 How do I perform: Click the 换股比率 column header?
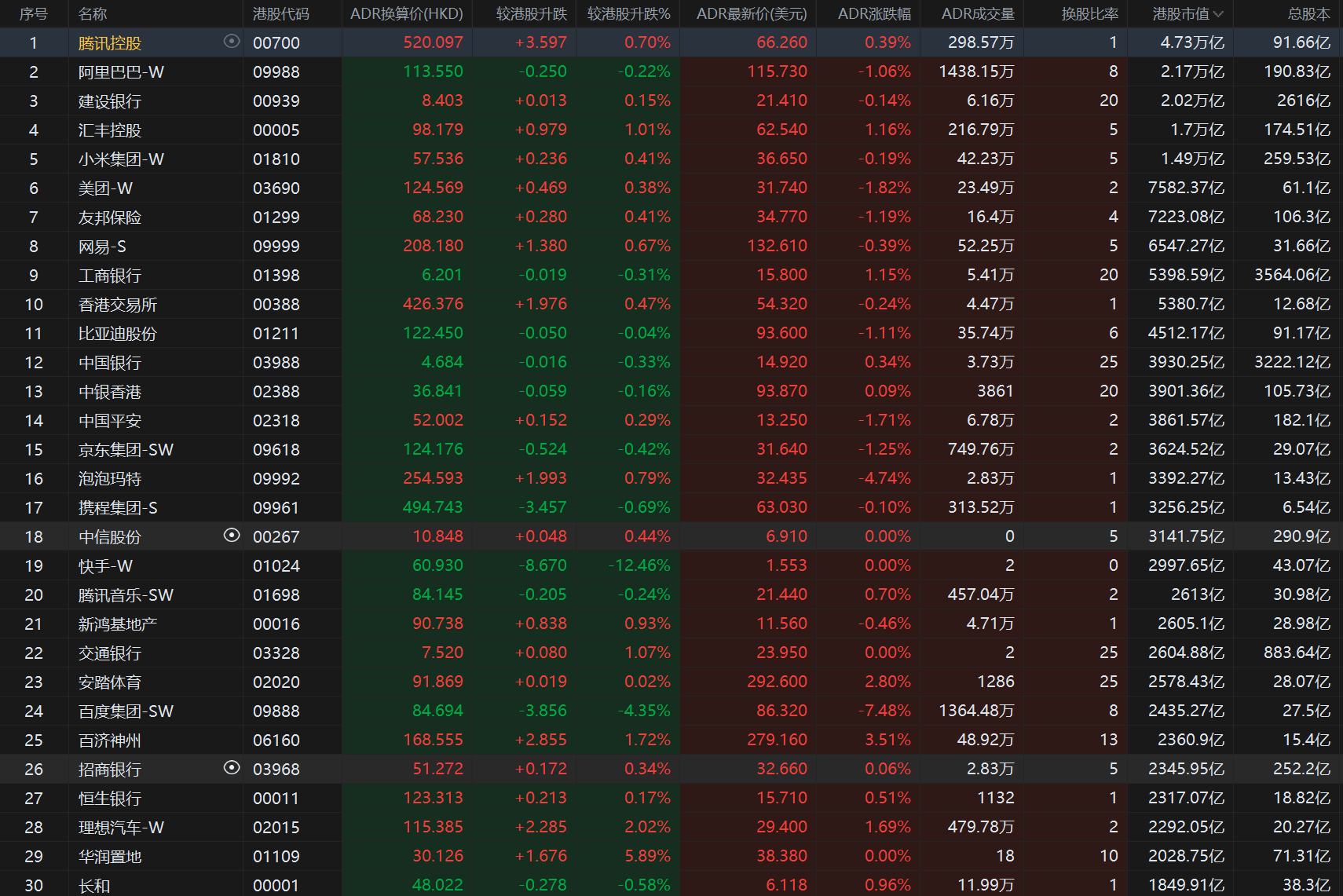point(1089,14)
